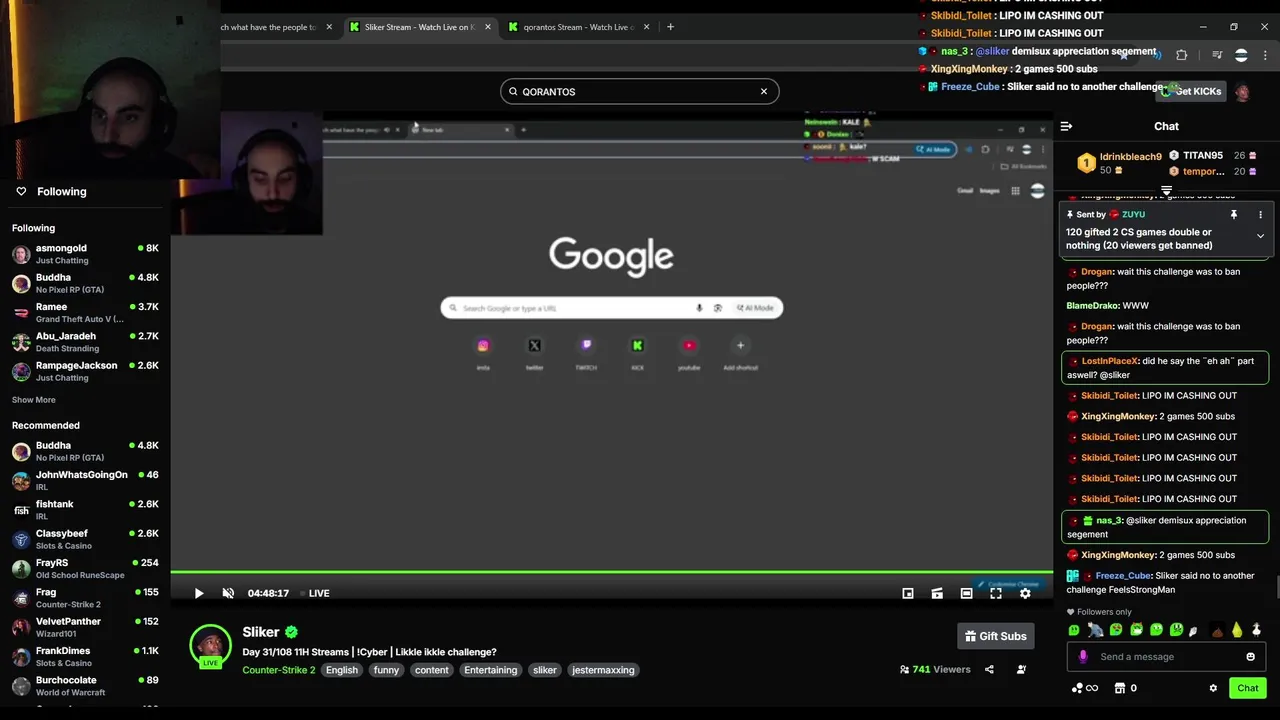Image resolution: width=1280 pixels, height=720 pixels.
Task: Open VelvetPanther recommended channel
Action: coord(85,627)
